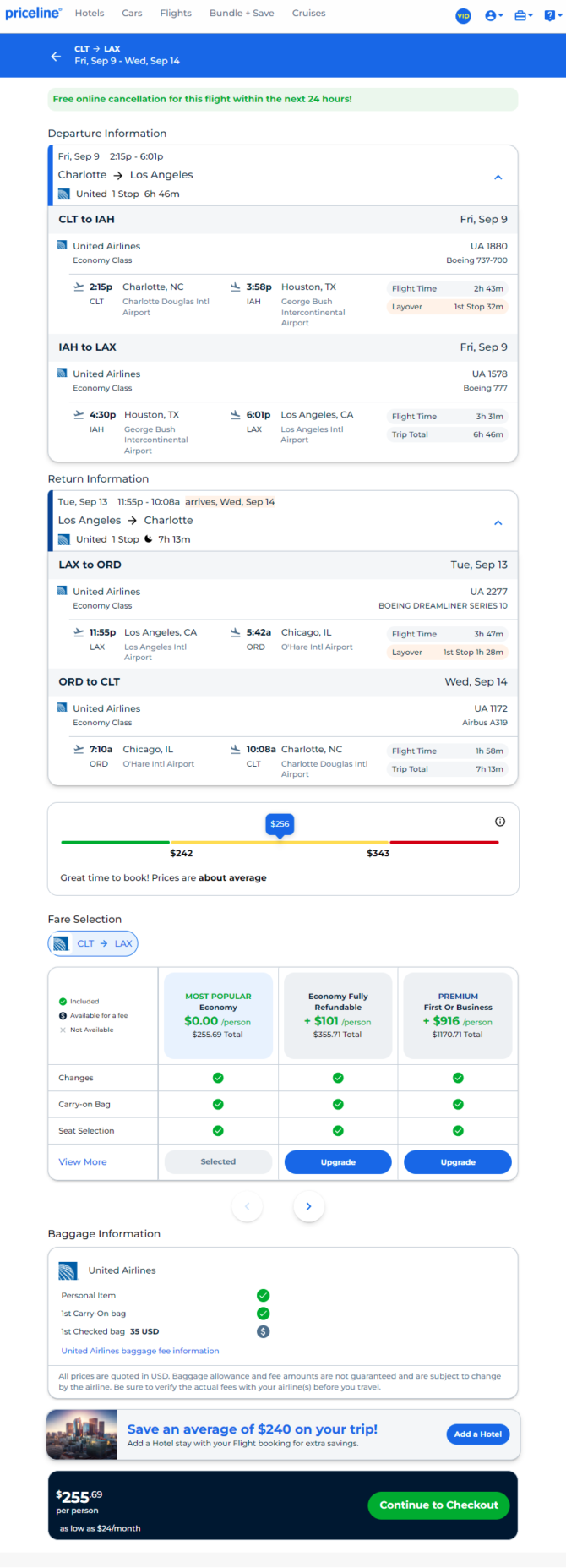Open the Flights menu item
Screen dimensions: 566x1568
[x=176, y=14]
